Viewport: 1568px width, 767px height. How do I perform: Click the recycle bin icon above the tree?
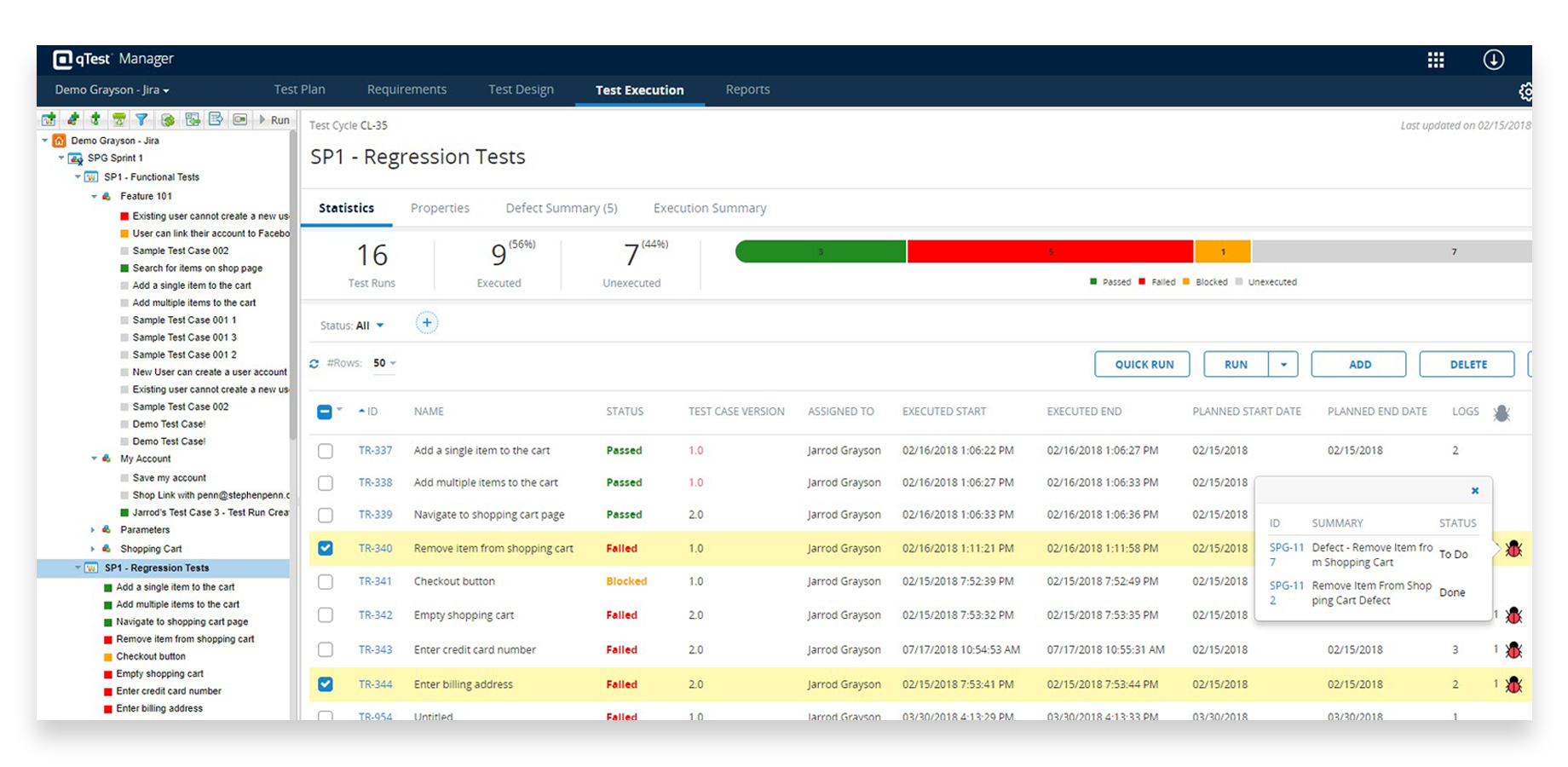[x=118, y=119]
